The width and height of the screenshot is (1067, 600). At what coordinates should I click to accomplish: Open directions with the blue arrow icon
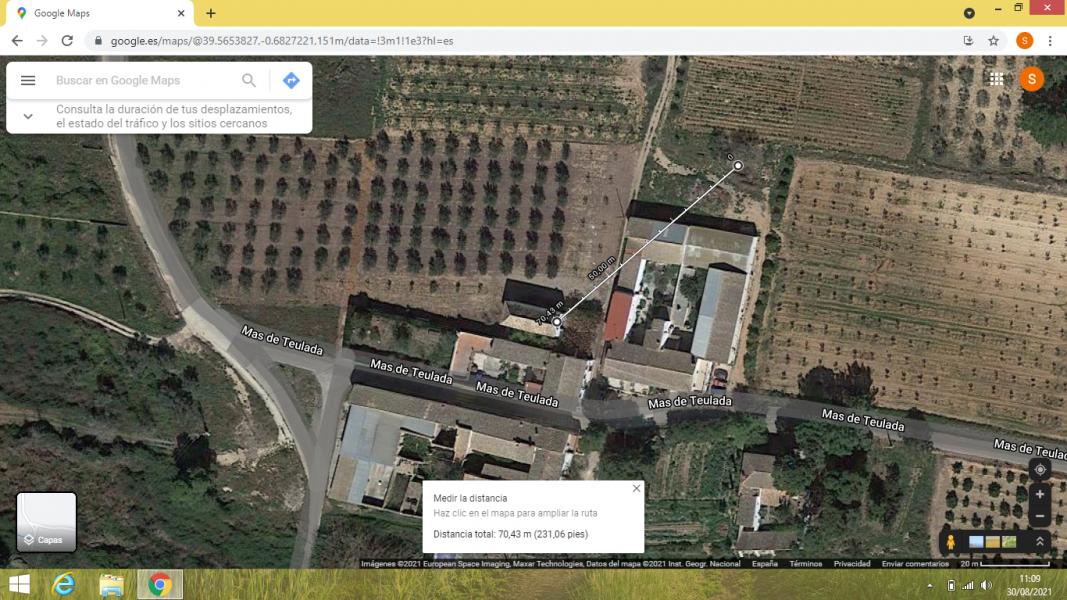pos(291,81)
